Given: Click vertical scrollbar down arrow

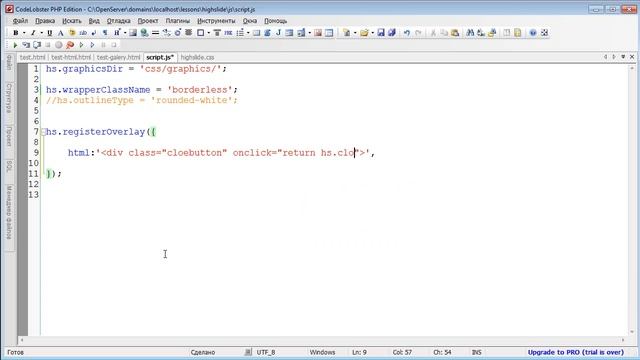Looking at the screenshot, I should (632, 332).
